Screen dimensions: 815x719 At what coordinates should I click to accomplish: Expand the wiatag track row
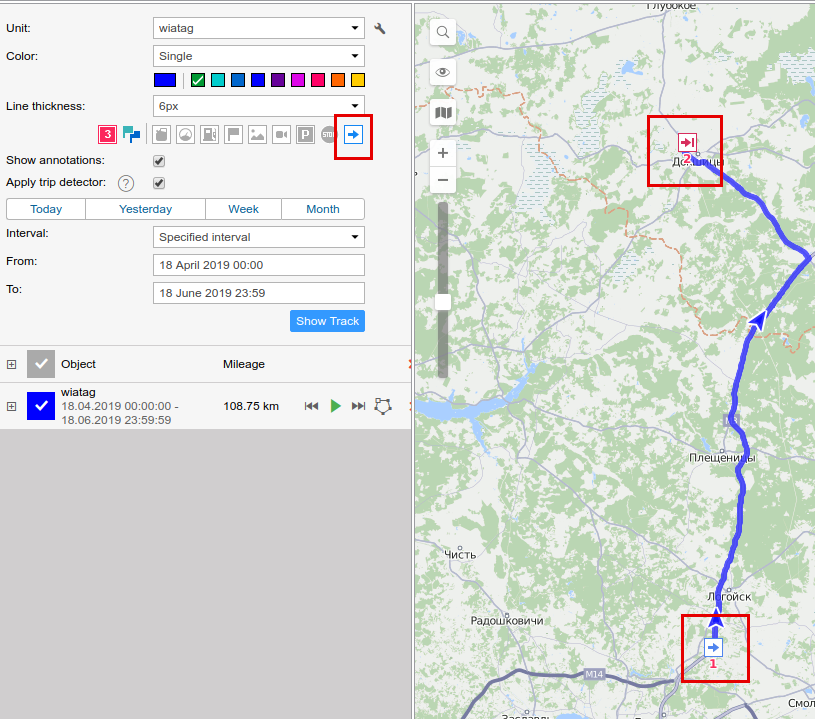click(x=11, y=406)
